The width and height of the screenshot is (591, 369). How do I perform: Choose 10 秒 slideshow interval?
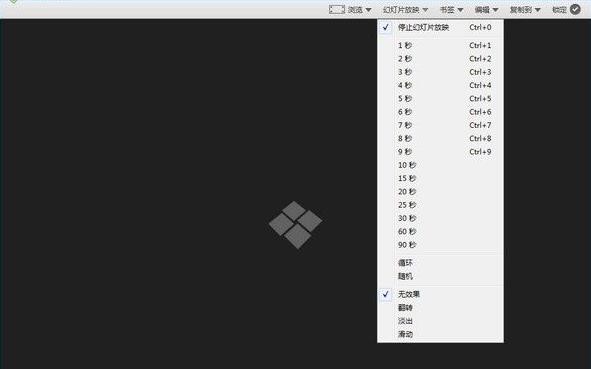click(440, 165)
